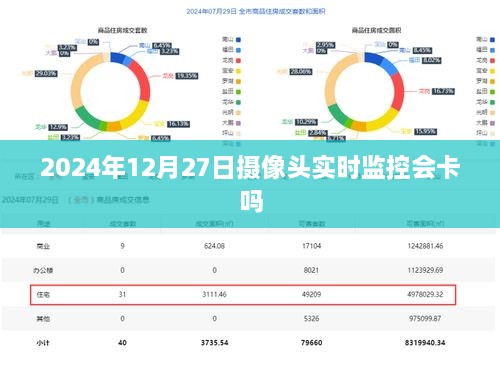The height and width of the screenshot is (368, 500).
Task: Click the banner headline 2024年12月27日摄像头实时监控会卡吗
Action: (x=250, y=183)
